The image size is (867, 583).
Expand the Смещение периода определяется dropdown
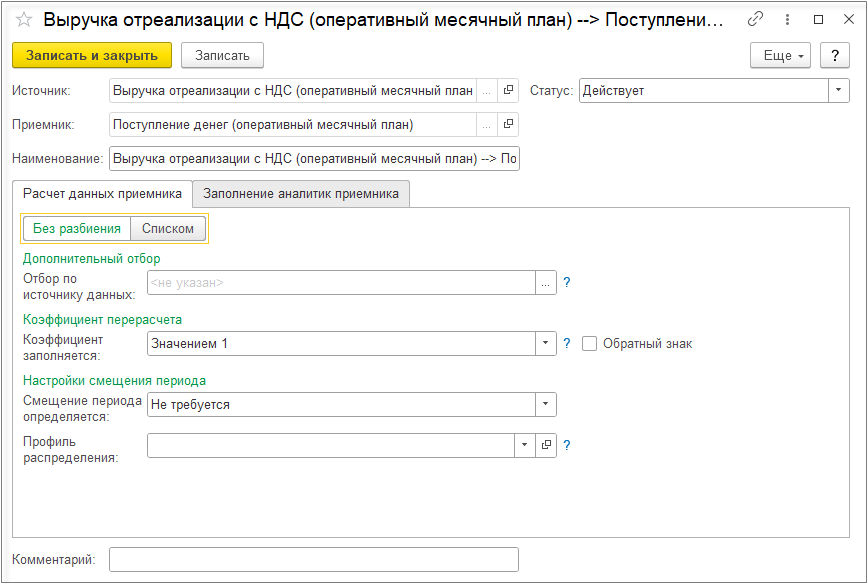546,405
